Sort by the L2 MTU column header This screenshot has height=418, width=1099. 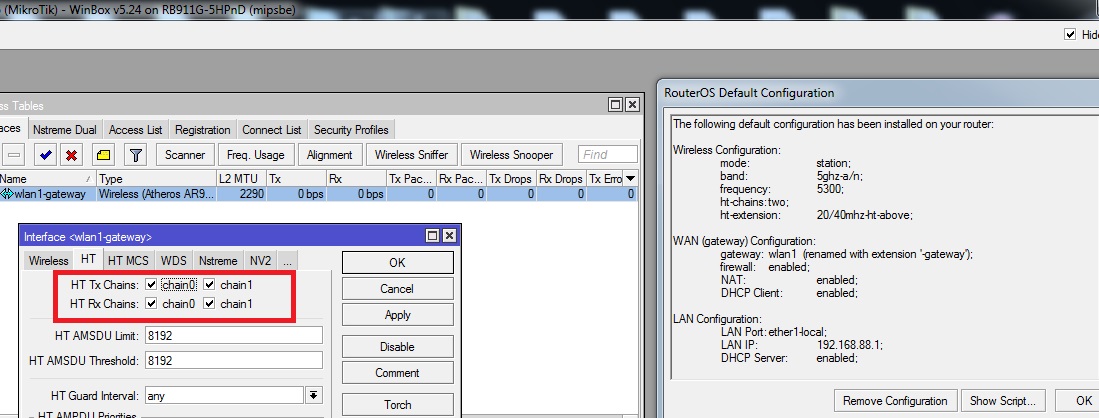[242, 179]
